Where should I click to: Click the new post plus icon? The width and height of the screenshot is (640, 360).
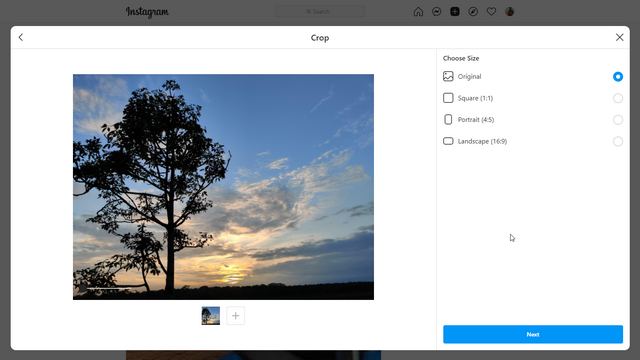455,11
